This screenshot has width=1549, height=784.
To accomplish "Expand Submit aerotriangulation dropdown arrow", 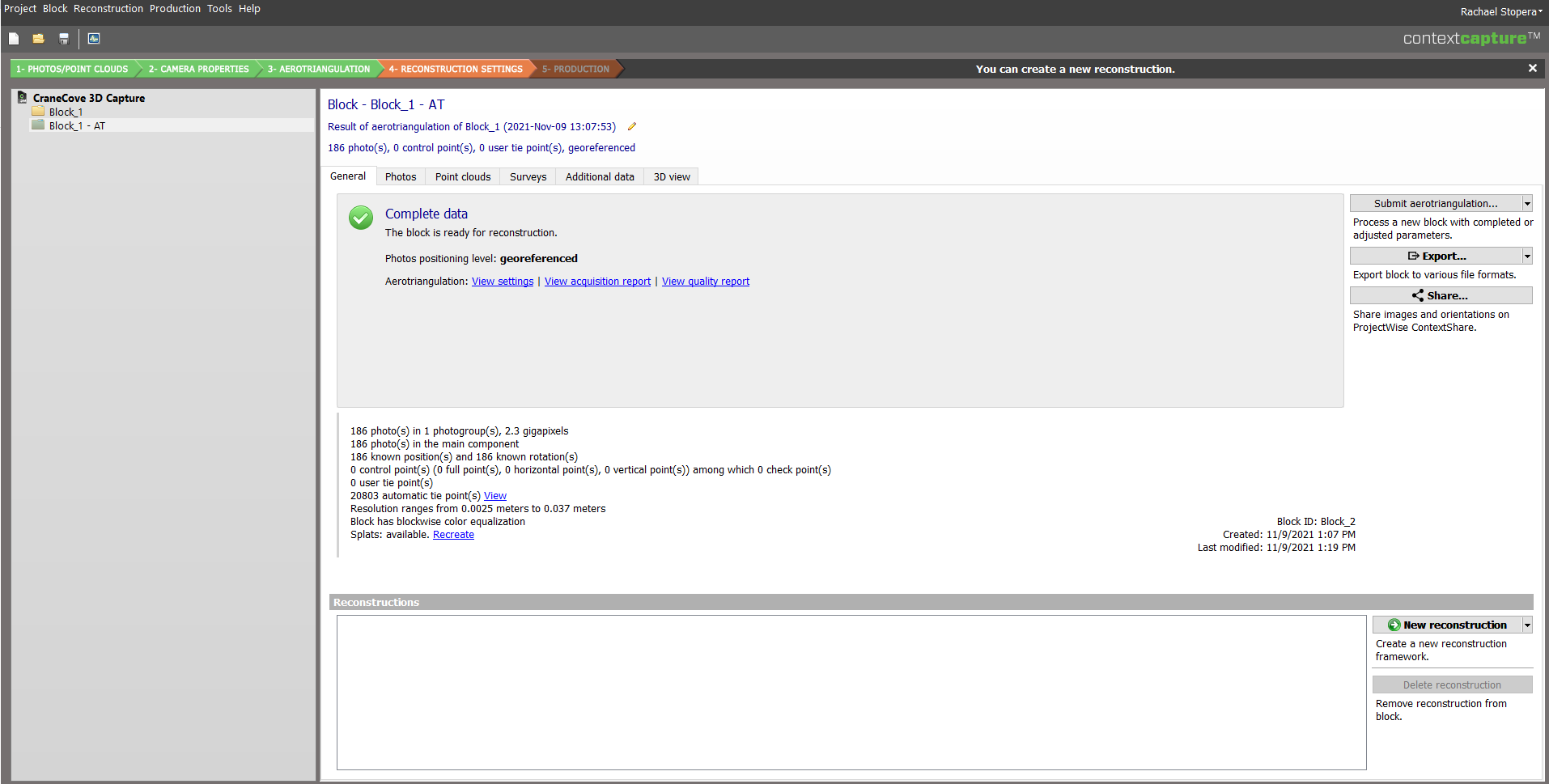I will click(x=1527, y=203).
